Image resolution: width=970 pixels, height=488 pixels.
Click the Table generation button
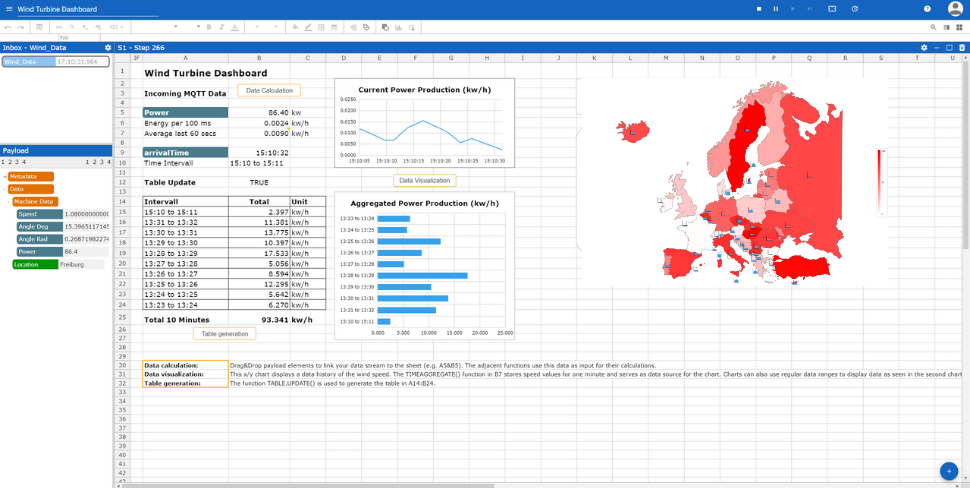tap(224, 333)
